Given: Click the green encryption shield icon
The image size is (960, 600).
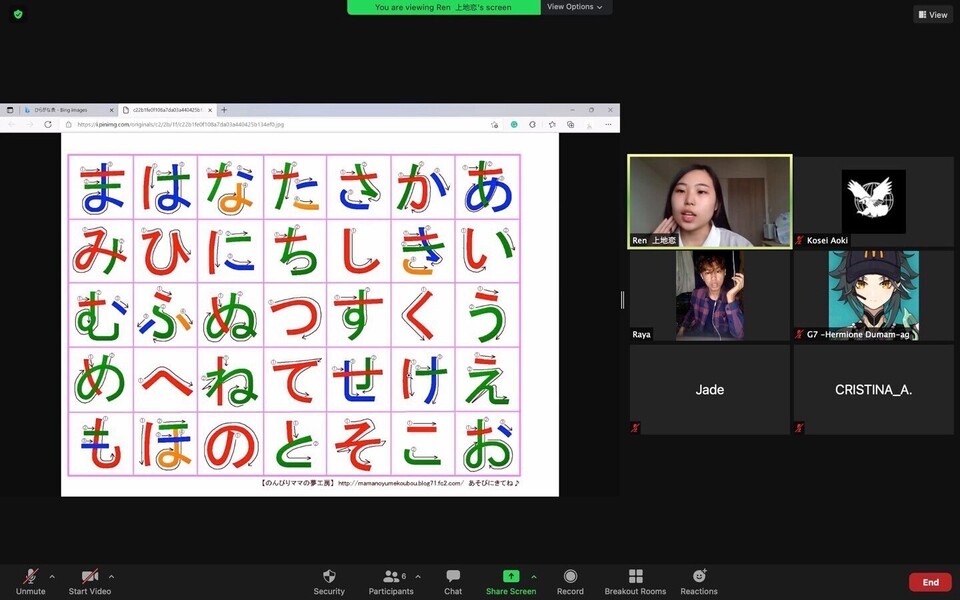Looking at the screenshot, I should coord(18,14).
